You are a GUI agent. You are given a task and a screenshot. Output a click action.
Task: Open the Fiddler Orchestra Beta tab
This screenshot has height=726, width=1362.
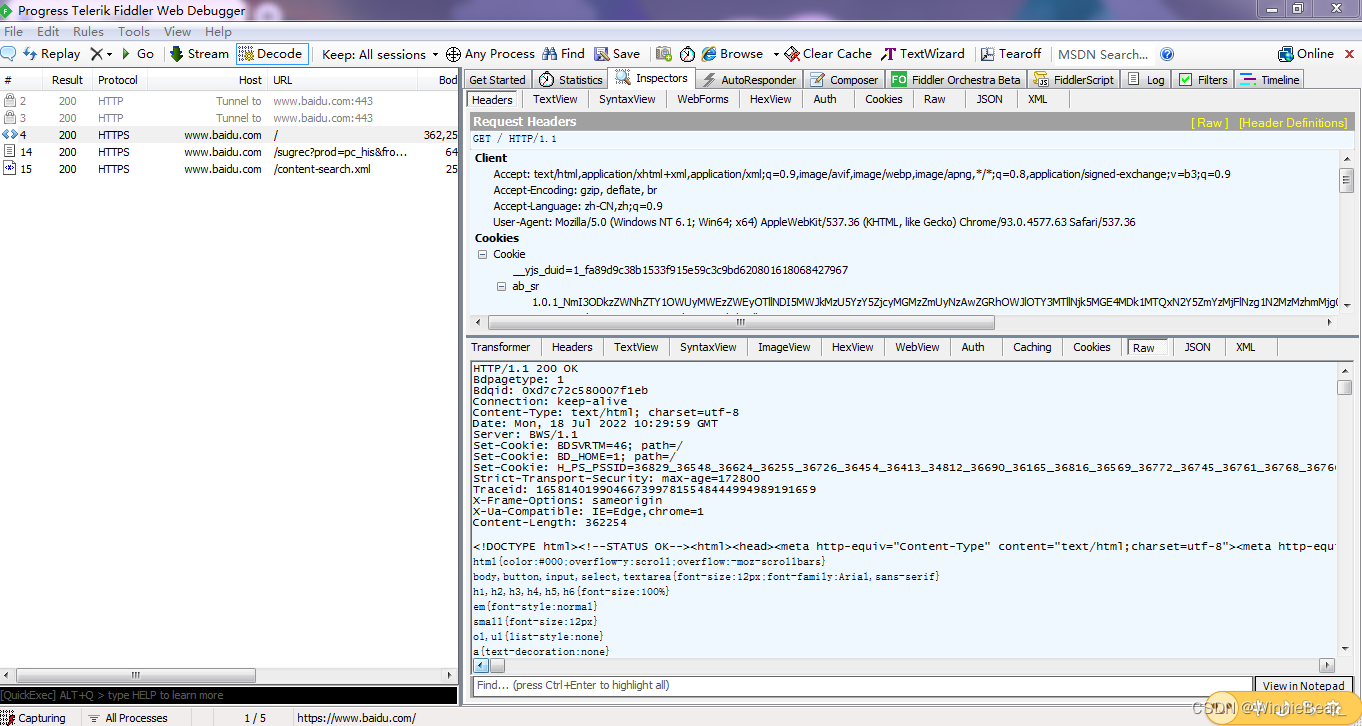(956, 80)
